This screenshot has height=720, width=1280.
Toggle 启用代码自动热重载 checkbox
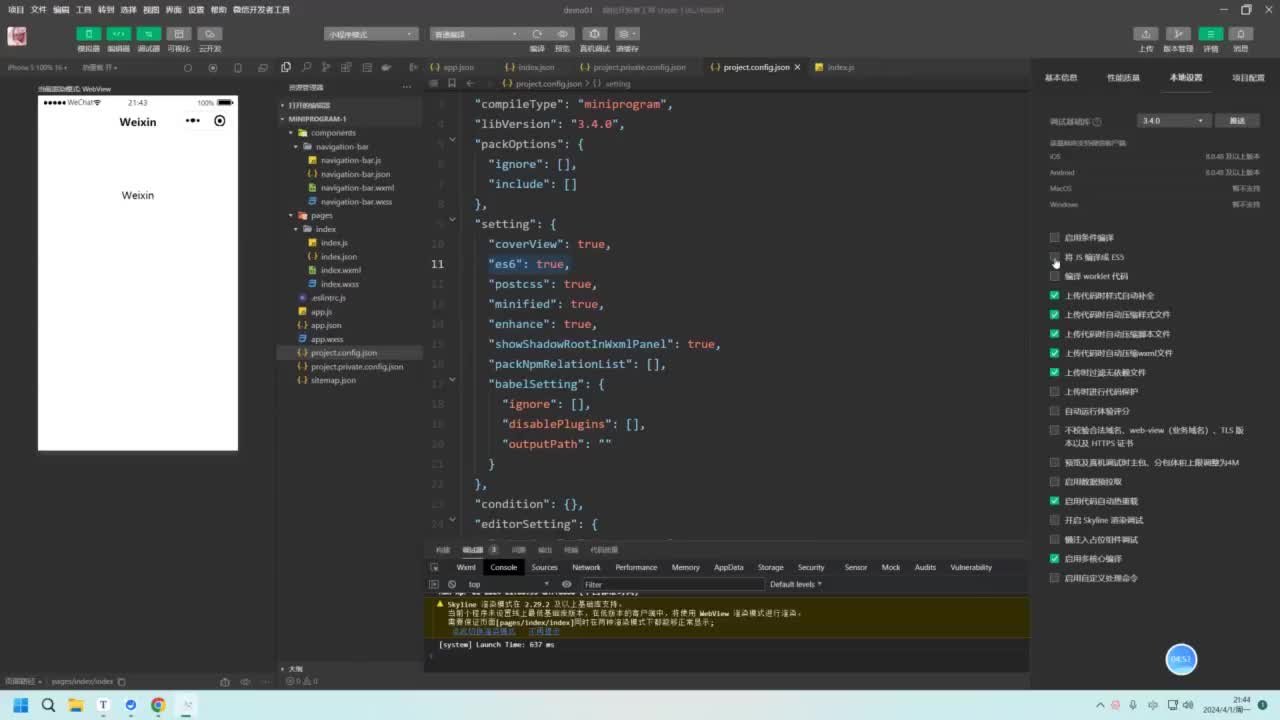point(1054,501)
